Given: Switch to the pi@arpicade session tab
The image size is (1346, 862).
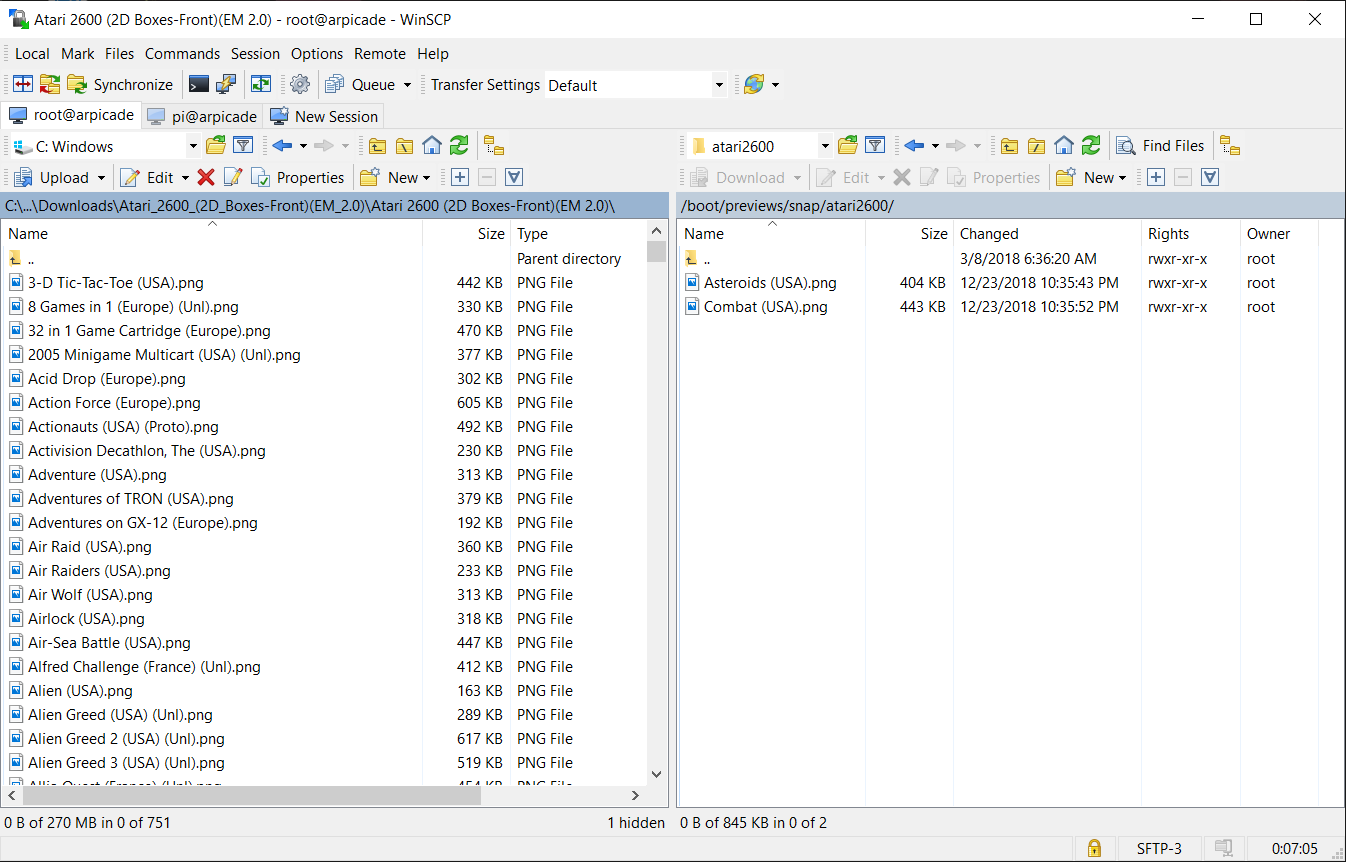Looking at the screenshot, I should (x=202, y=116).
